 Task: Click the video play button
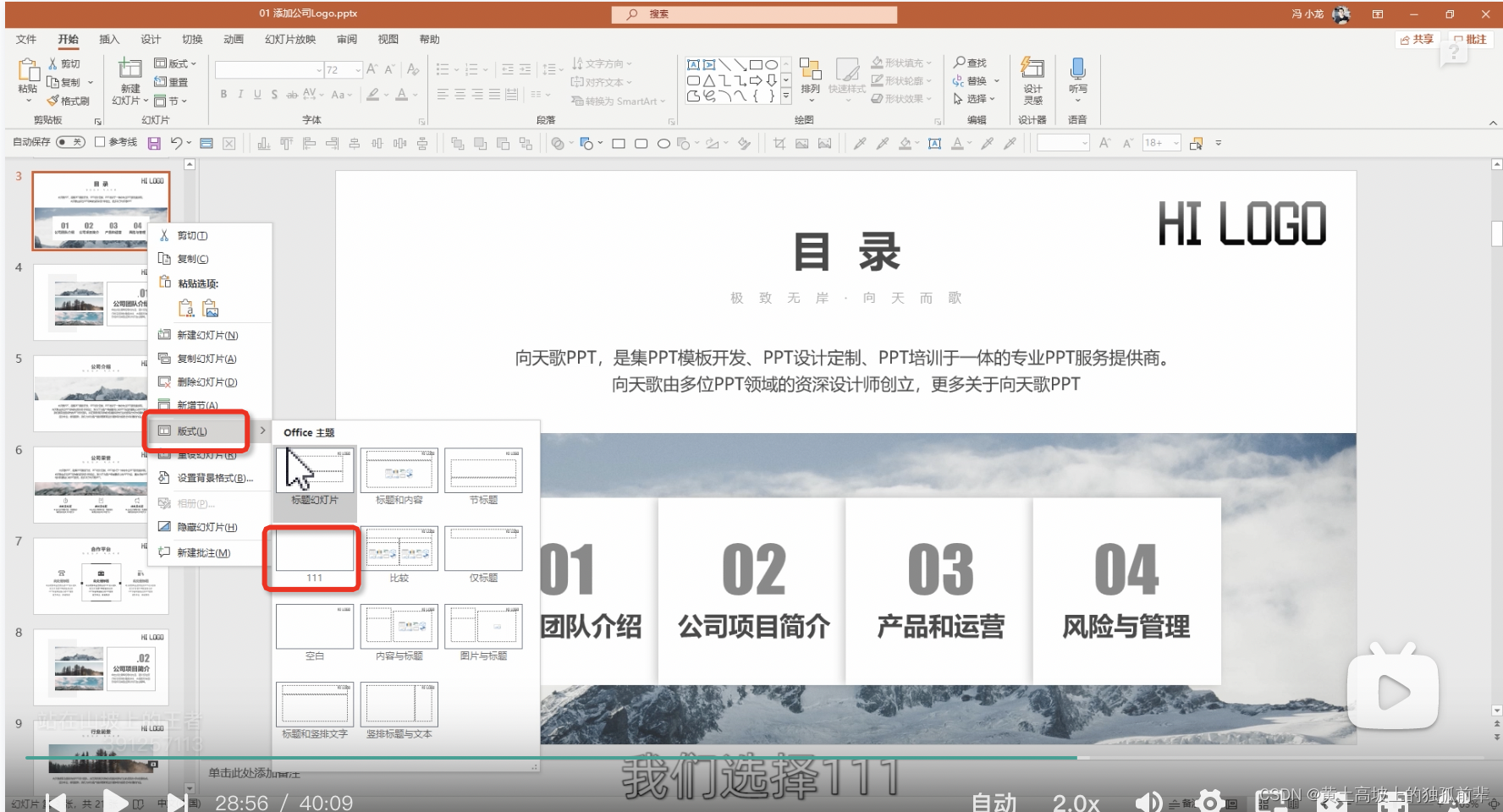tap(117, 801)
